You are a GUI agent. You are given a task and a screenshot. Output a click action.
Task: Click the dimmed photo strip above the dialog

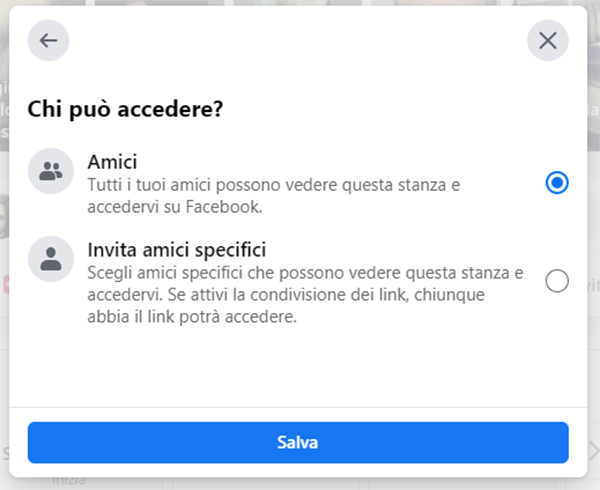point(300,3)
